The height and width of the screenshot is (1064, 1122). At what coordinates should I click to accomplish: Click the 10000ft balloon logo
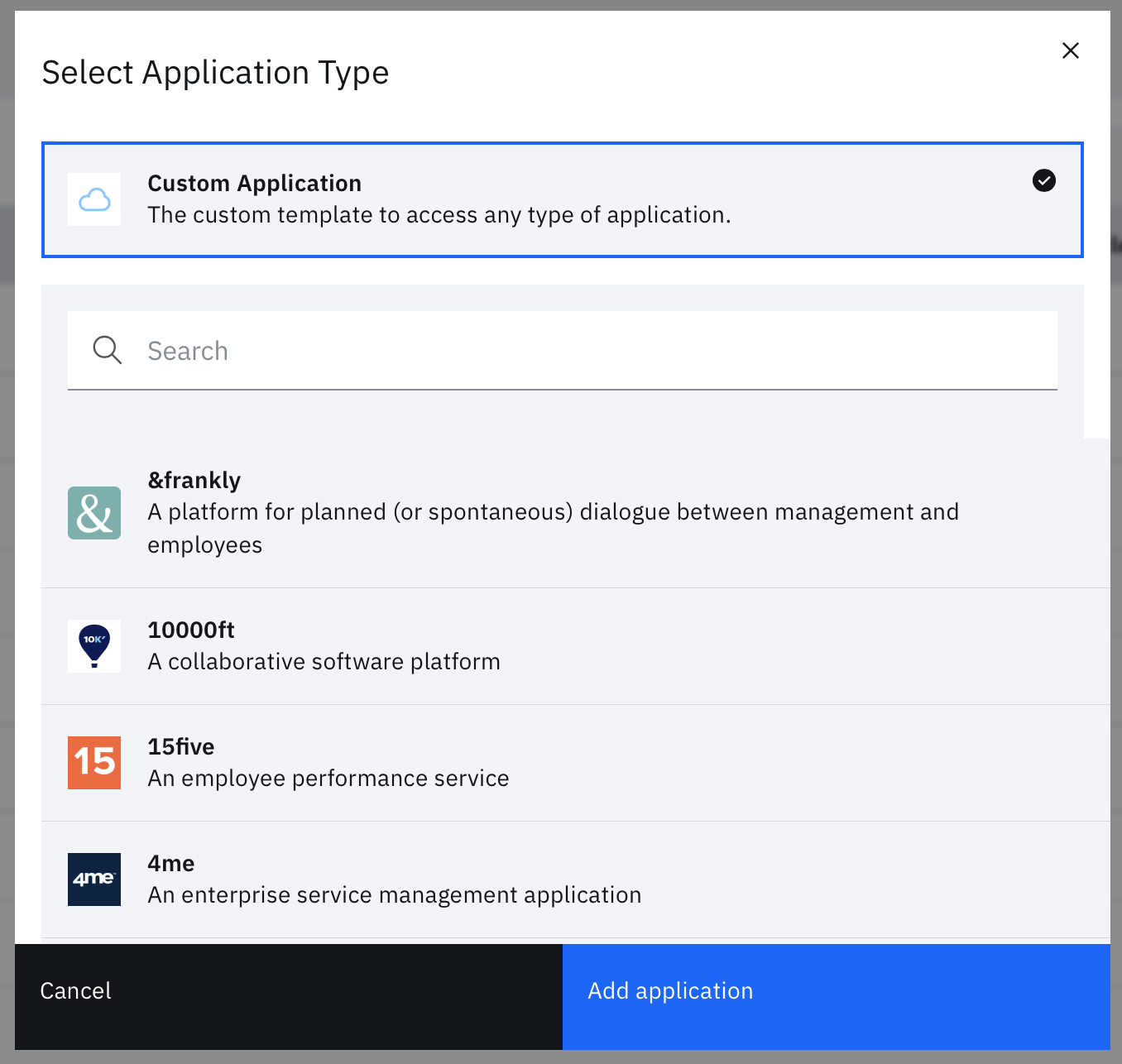click(94, 646)
